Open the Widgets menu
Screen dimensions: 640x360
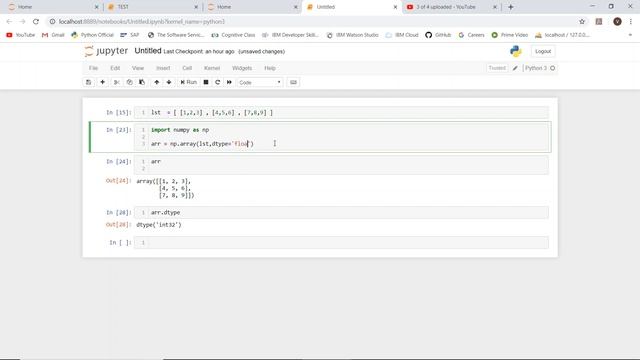[242, 68]
